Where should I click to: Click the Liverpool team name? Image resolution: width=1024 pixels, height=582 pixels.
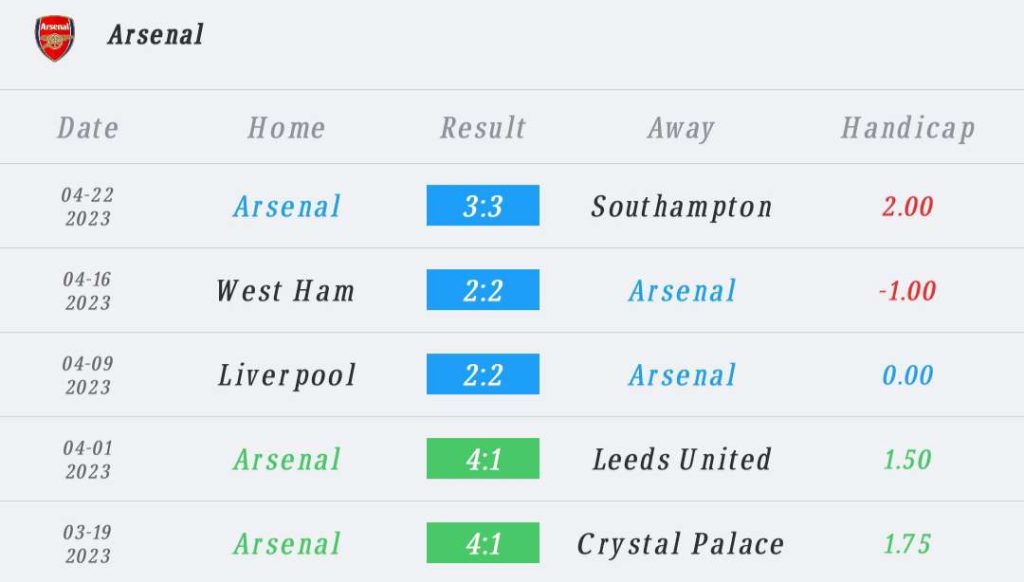pos(287,375)
